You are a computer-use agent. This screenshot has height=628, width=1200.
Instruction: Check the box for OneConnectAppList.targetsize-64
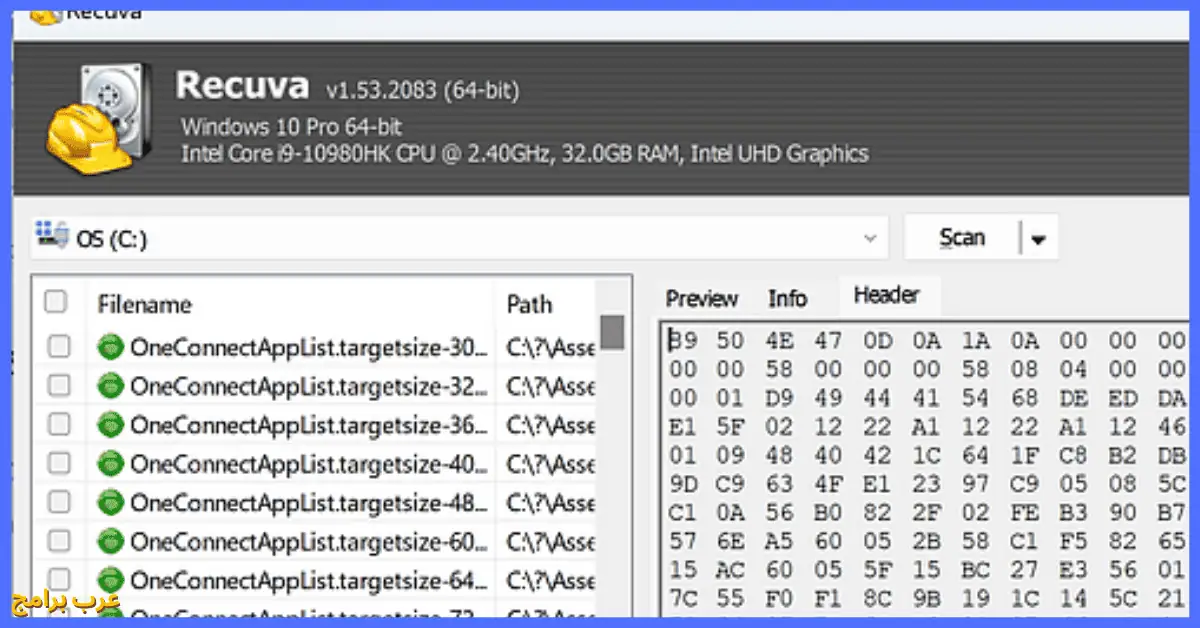[x=59, y=581]
